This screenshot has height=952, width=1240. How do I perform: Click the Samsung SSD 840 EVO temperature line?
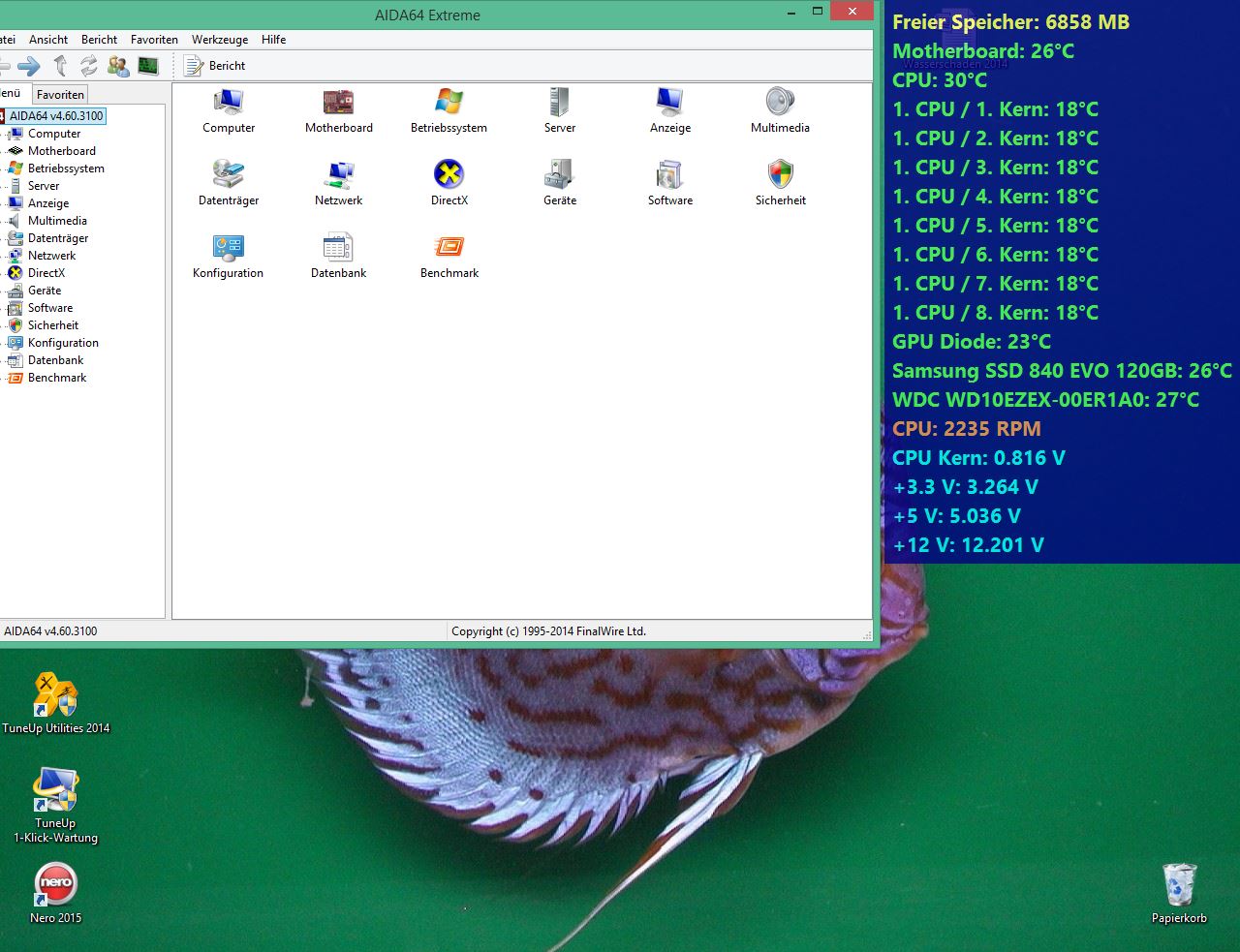(x=1062, y=371)
